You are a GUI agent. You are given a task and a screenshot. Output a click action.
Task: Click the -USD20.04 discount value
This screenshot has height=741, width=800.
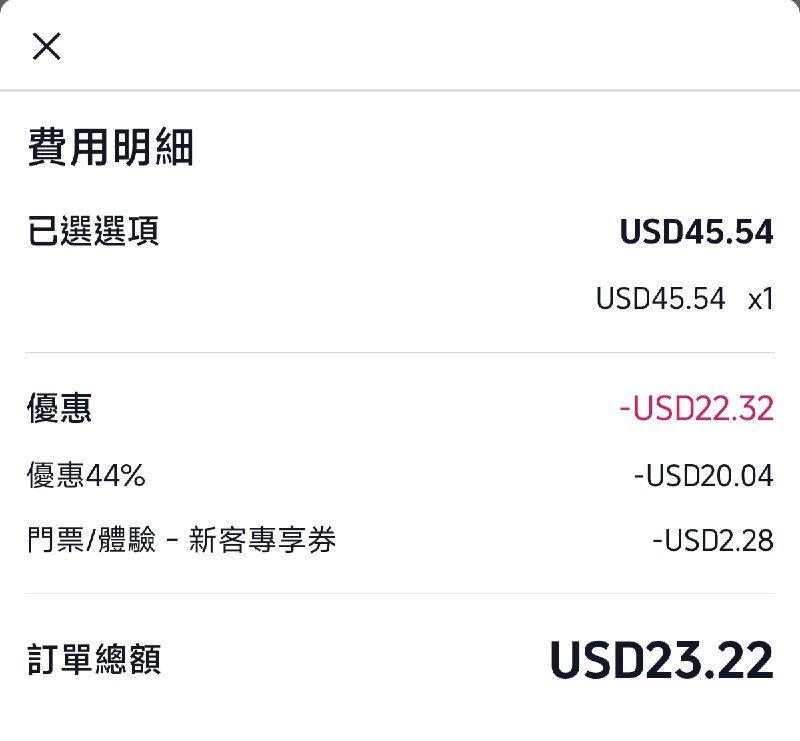tap(704, 475)
